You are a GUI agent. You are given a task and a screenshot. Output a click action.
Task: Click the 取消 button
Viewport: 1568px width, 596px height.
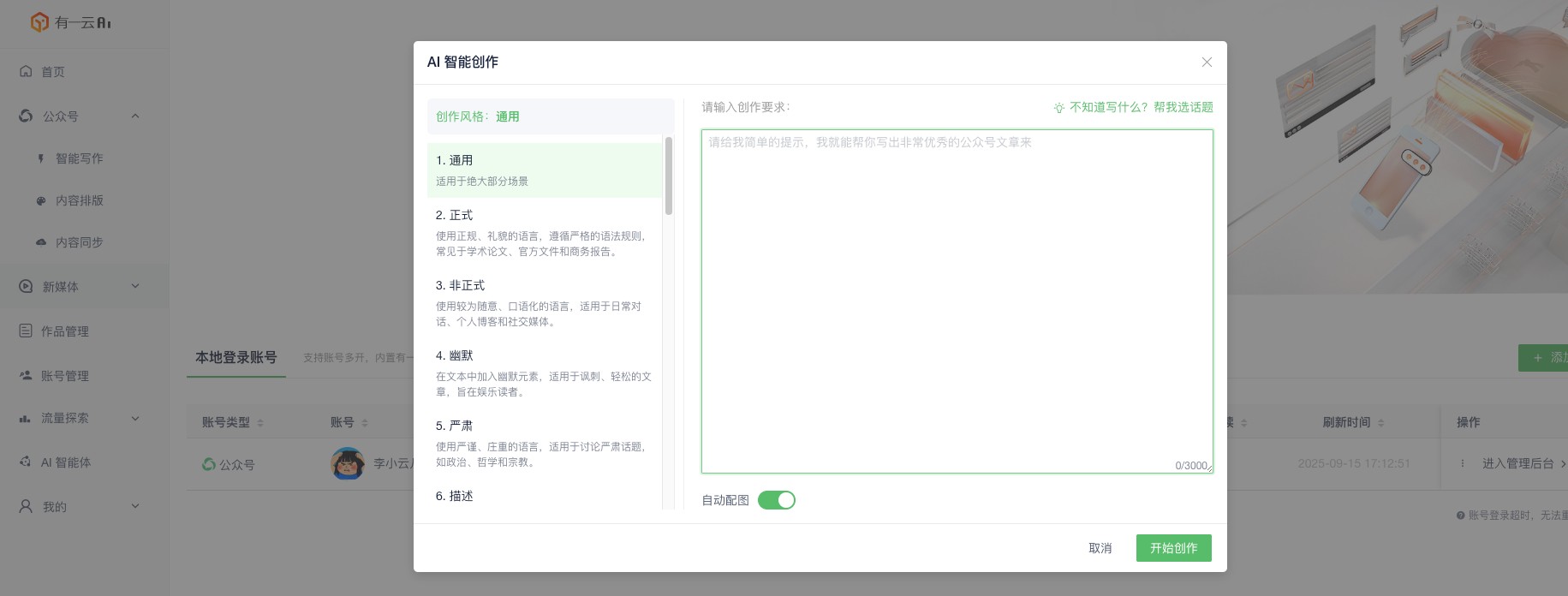coord(1100,548)
